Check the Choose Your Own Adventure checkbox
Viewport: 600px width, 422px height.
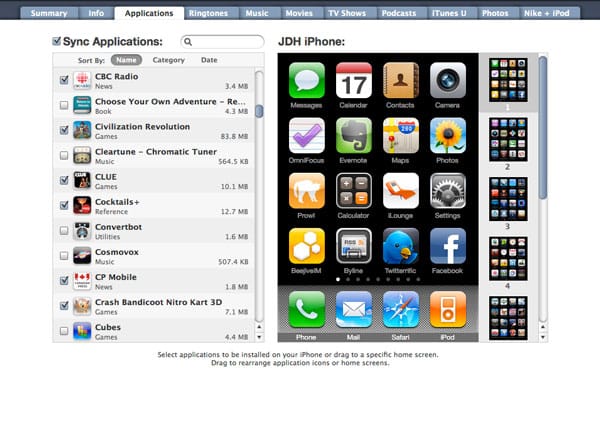(64, 105)
